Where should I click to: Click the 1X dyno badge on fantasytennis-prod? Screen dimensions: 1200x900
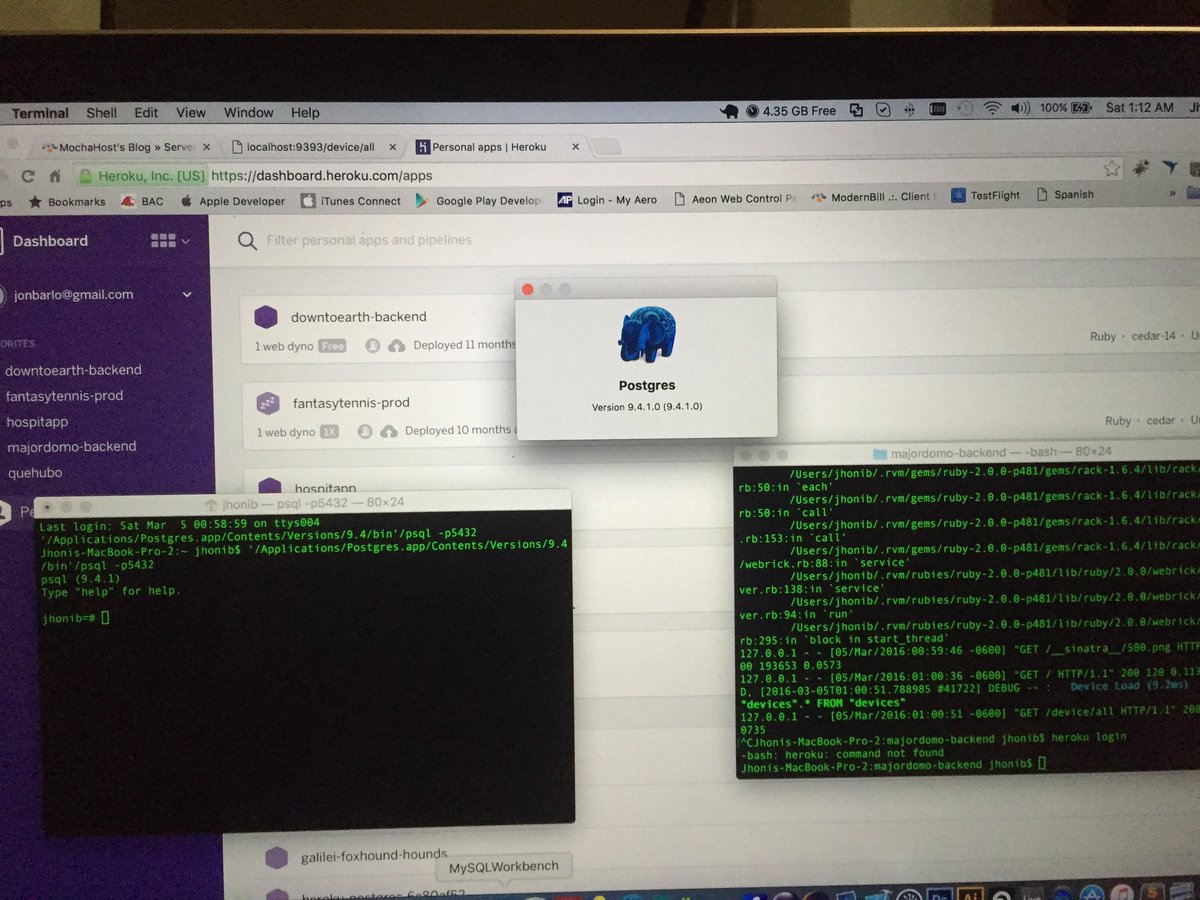330,432
